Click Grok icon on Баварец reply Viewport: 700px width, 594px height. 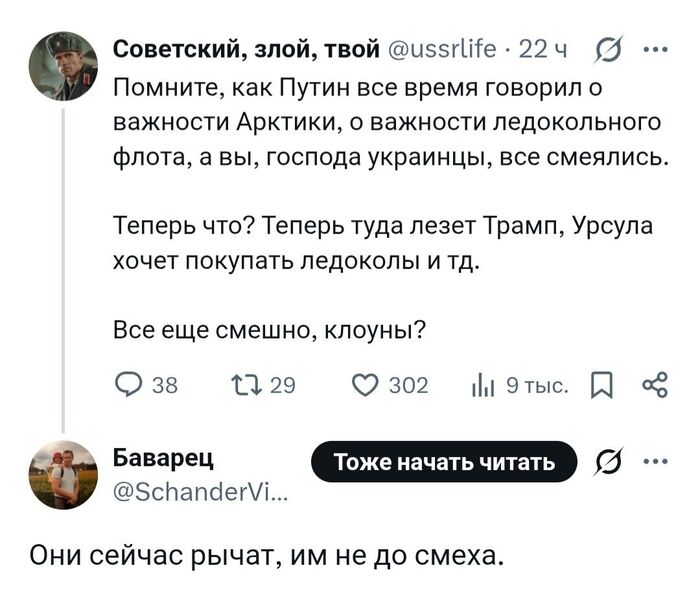point(606,461)
